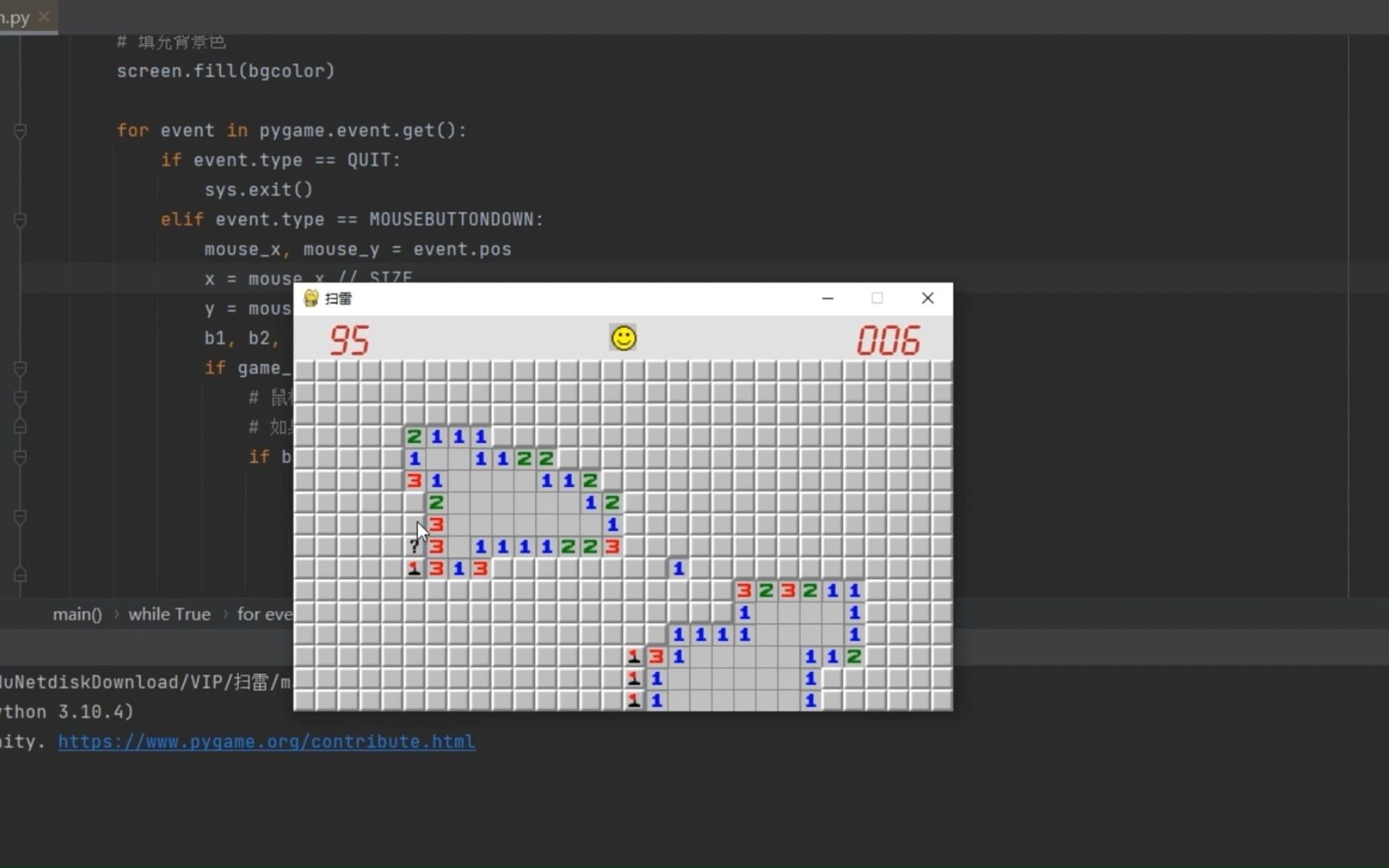Image resolution: width=1389 pixels, height=868 pixels.
Task: Click the mine counter showing 006
Action: [x=887, y=340]
